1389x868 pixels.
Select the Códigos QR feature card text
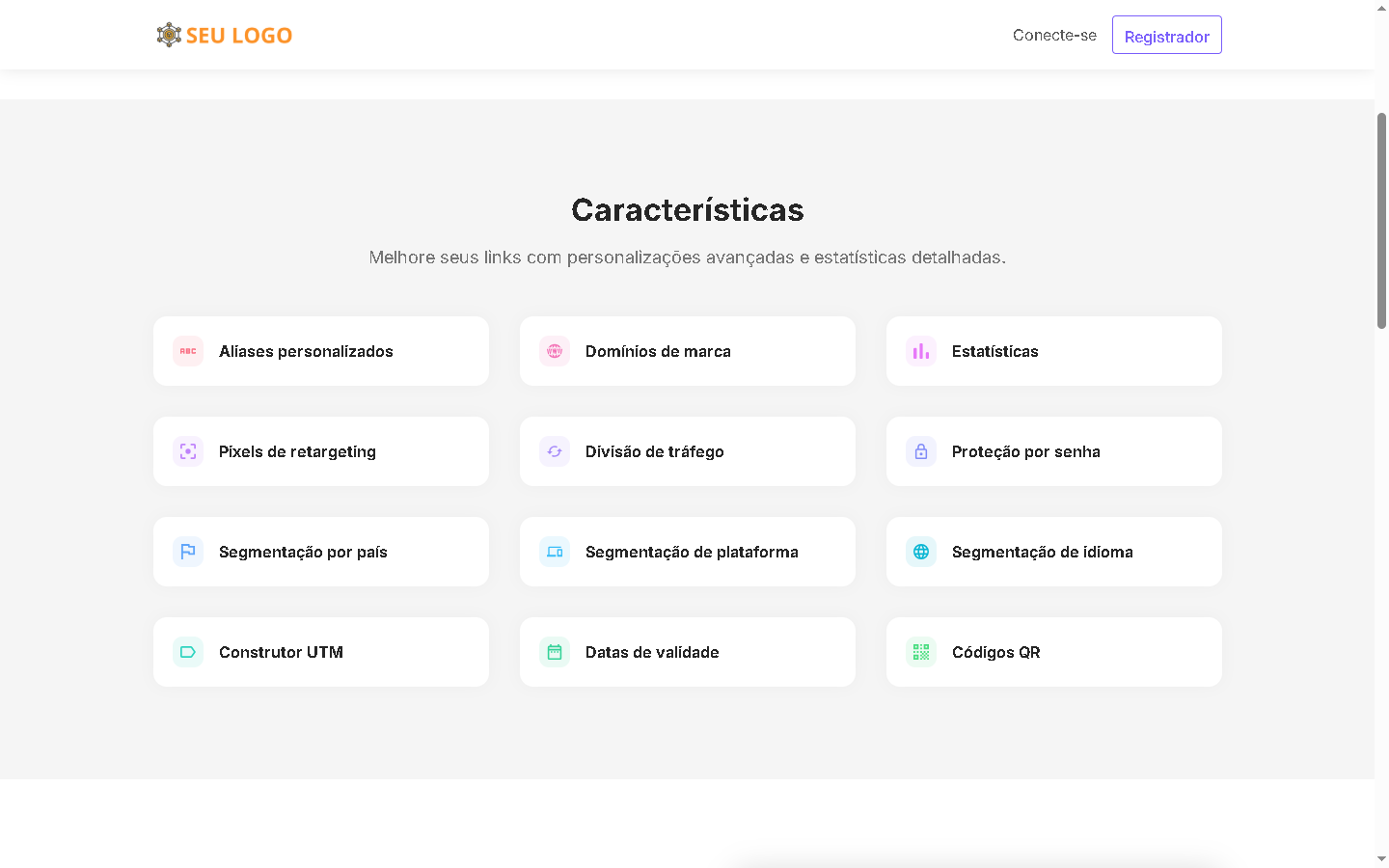pos(995,652)
